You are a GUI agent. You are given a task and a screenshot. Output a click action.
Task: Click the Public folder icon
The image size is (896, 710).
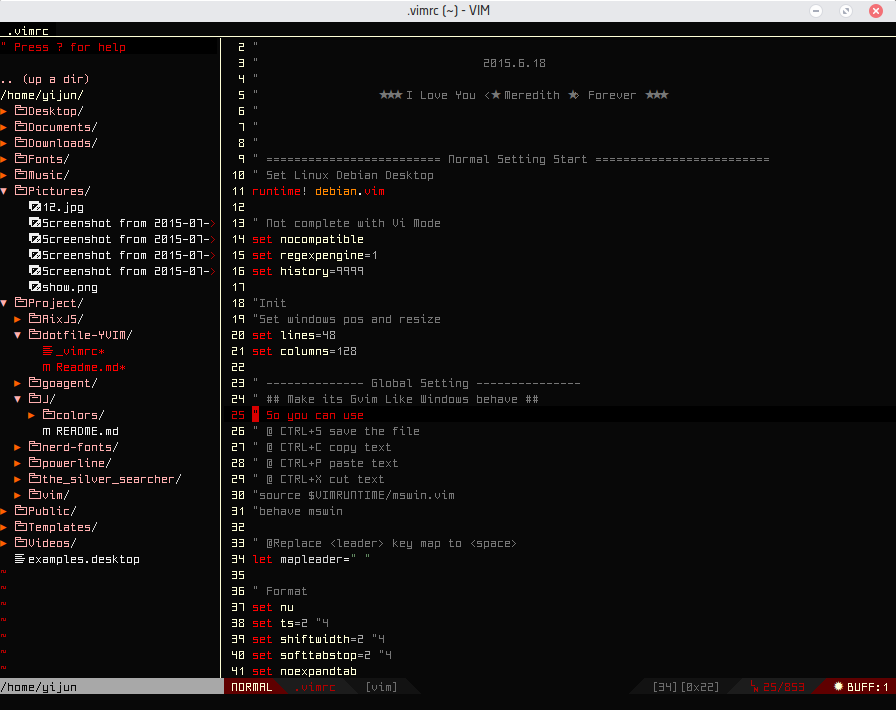[x=21, y=510]
